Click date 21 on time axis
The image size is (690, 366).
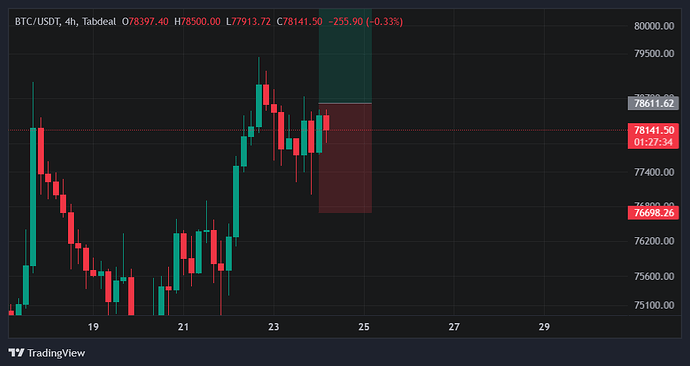tap(183, 327)
